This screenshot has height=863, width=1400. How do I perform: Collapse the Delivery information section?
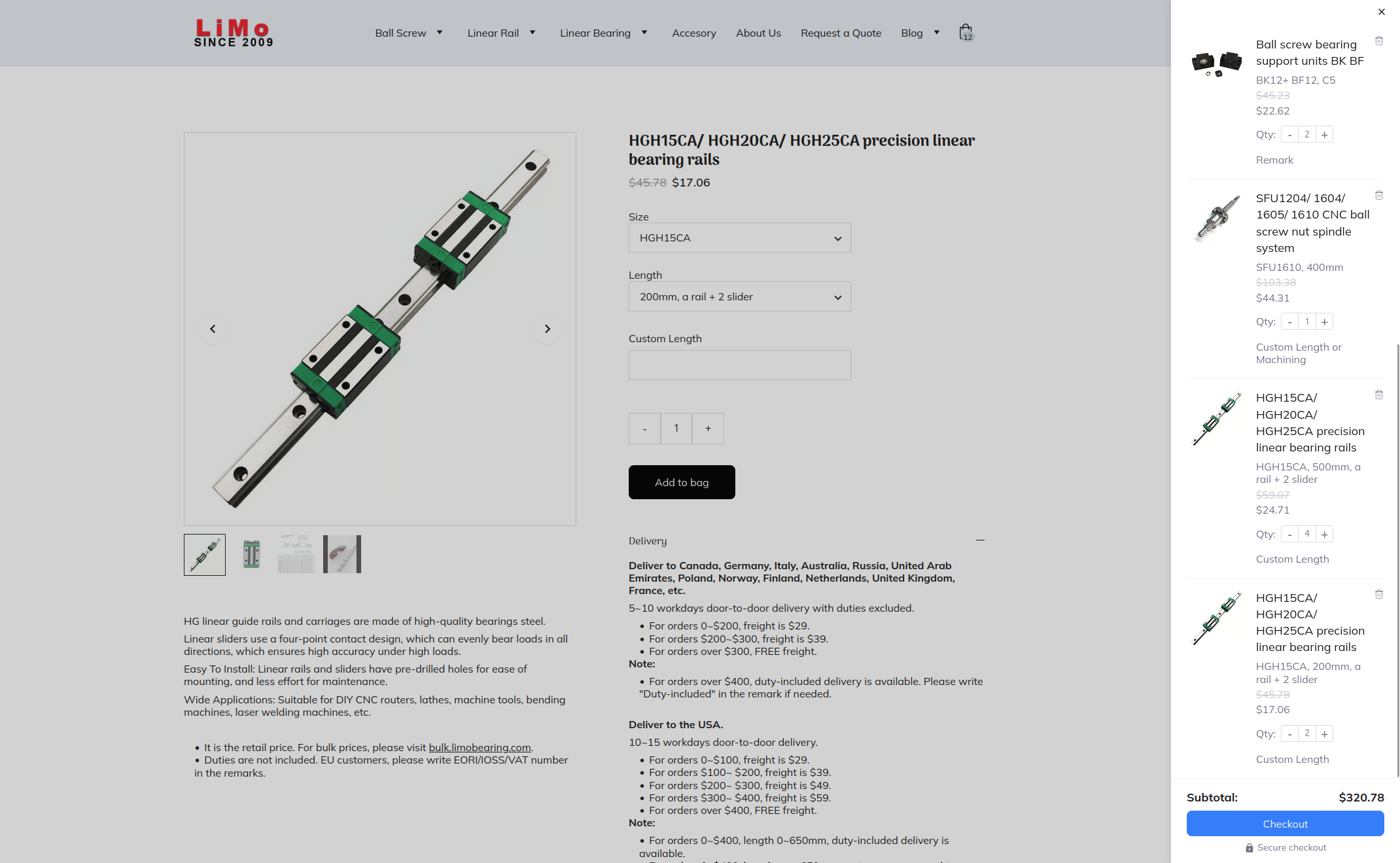[979, 540]
